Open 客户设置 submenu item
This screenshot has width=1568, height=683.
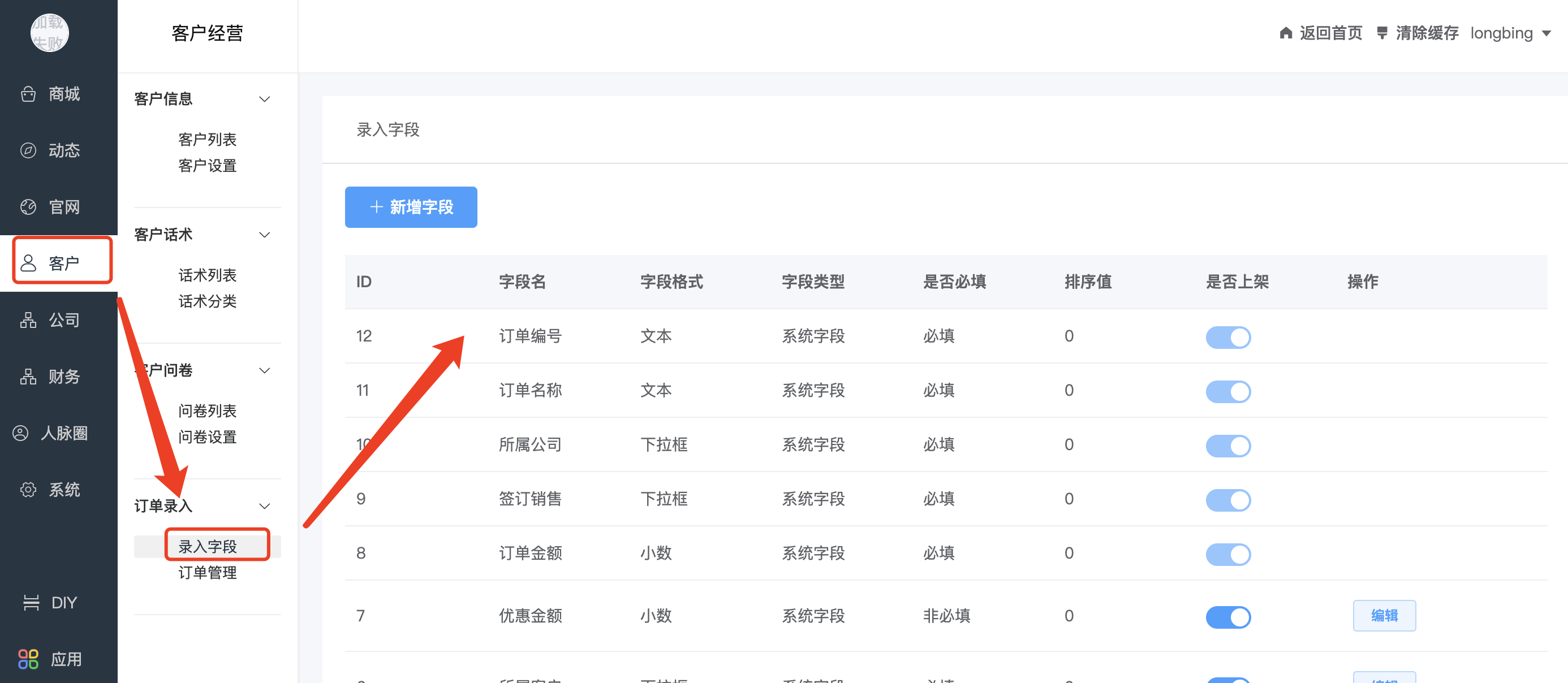pyautogui.click(x=208, y=166)
